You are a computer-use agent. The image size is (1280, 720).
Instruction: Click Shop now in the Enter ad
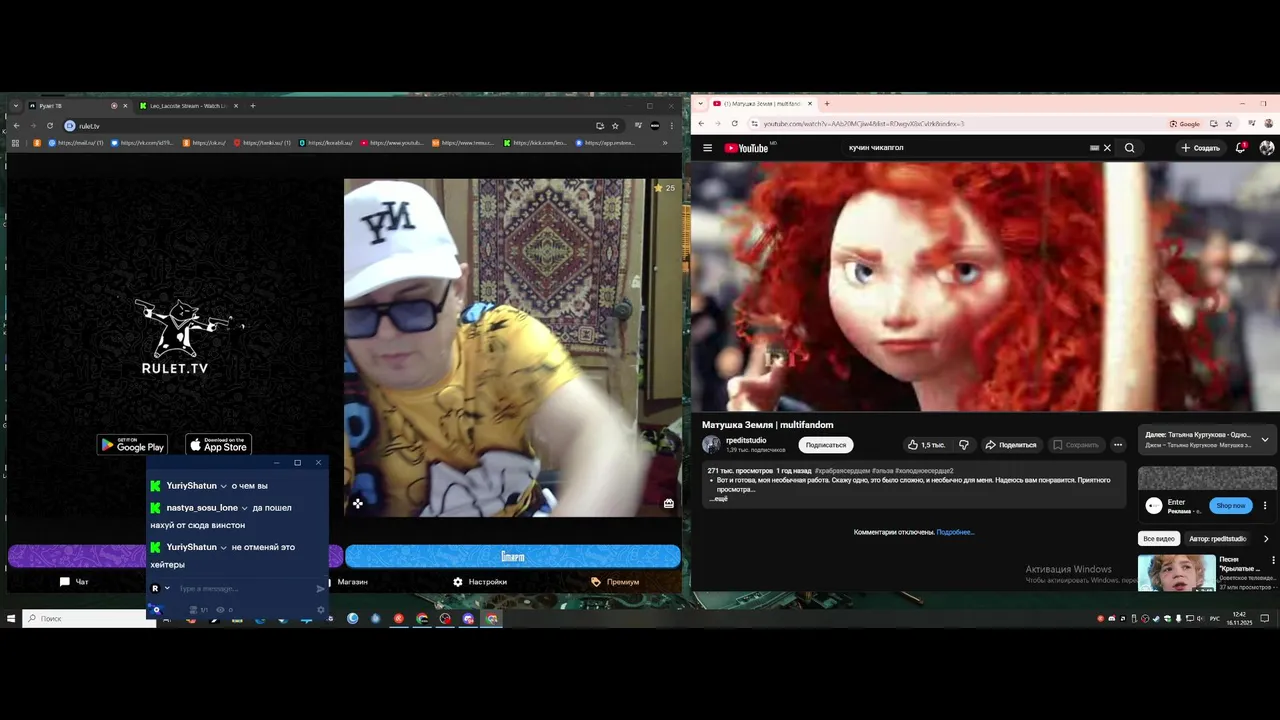[1231, 505]
